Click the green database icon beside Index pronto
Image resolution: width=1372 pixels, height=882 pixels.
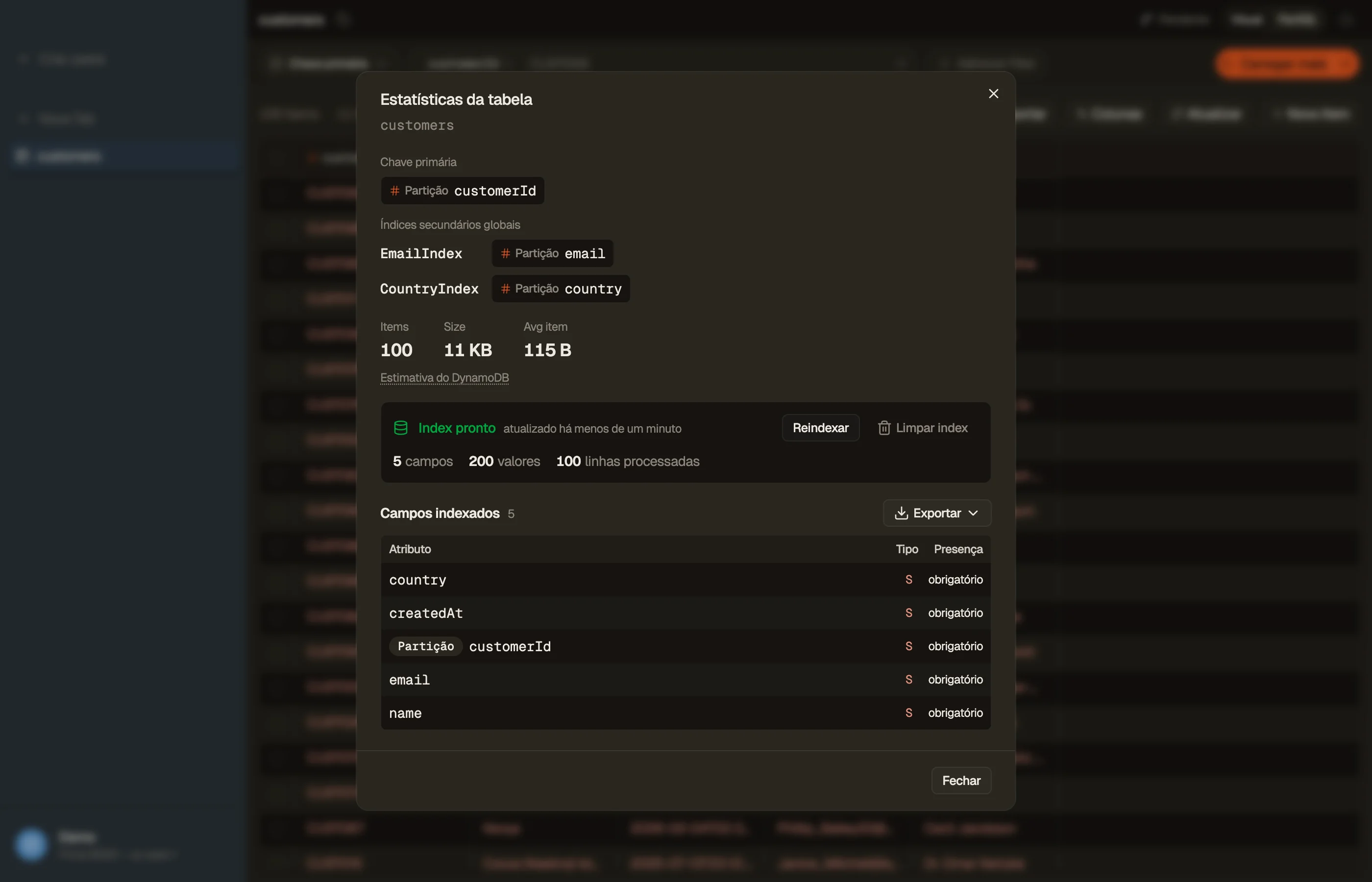[401, 428]
